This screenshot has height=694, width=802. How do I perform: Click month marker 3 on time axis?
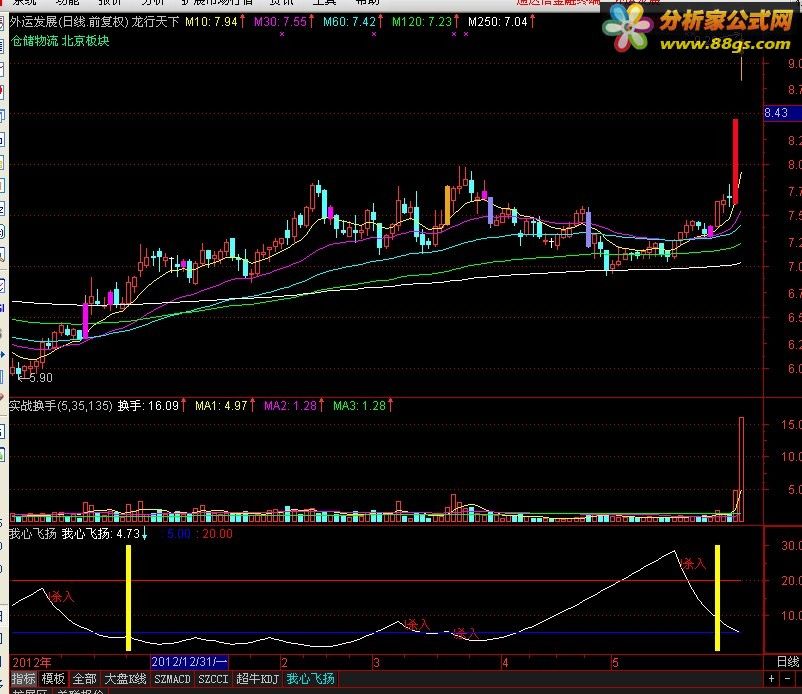pos(376,663)
